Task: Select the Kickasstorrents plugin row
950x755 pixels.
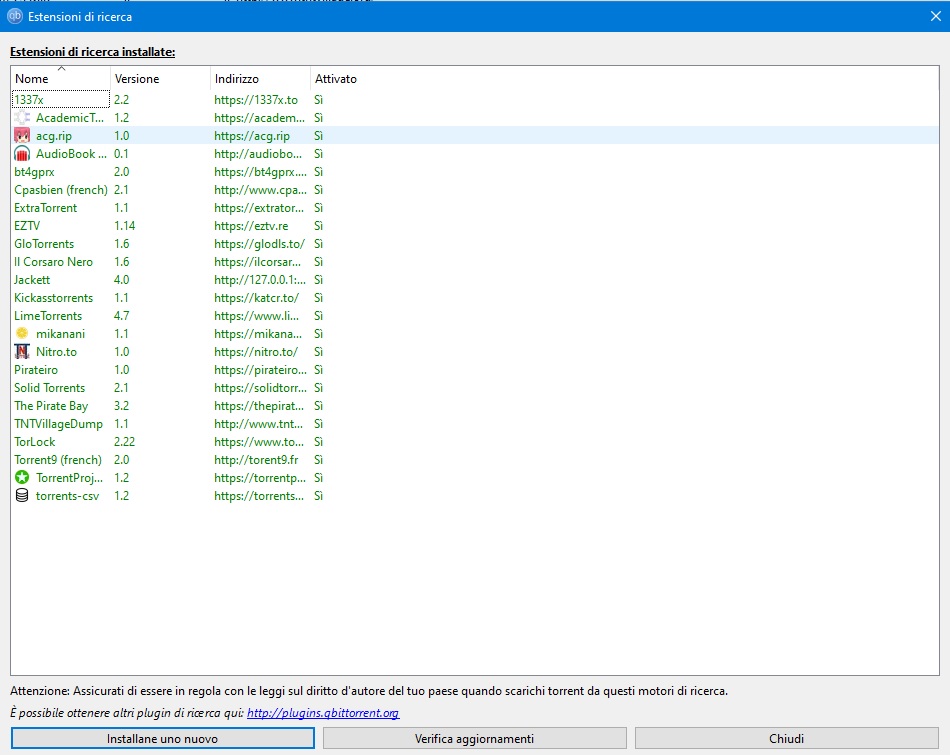Action: coord(474,298)
